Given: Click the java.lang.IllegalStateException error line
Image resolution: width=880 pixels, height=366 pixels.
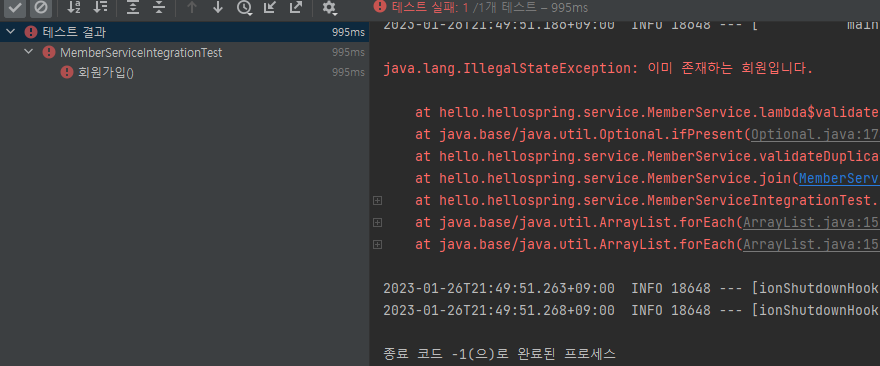Looking at the screenshot, I should (598, 69).
